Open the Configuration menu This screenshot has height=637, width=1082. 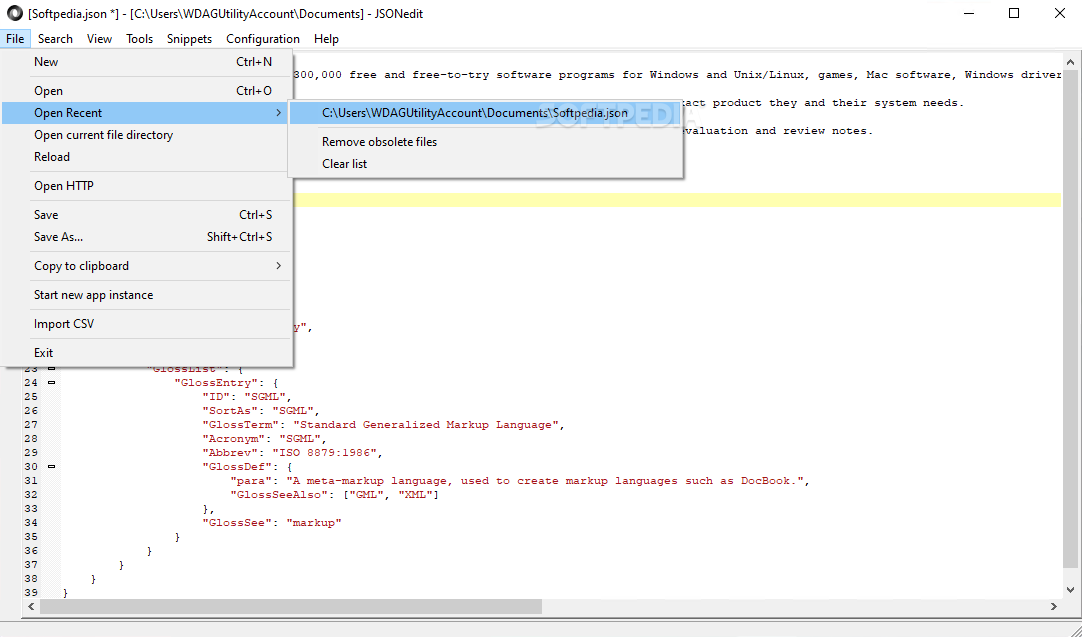point(263,39)
